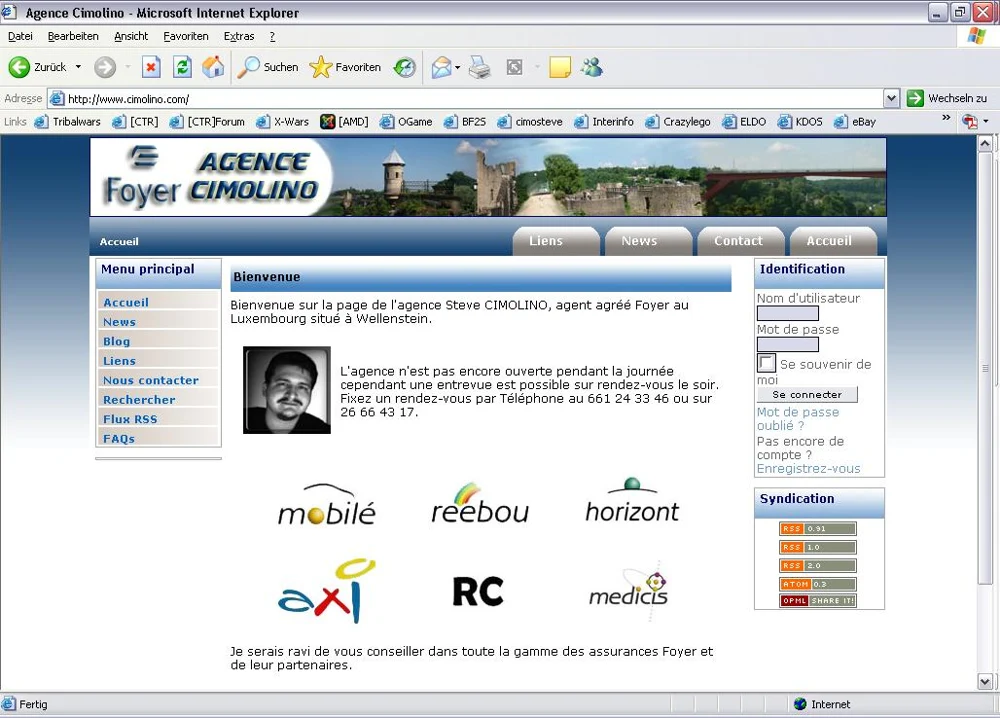
Task: Open the Datei menu
Action: point(20,36)
